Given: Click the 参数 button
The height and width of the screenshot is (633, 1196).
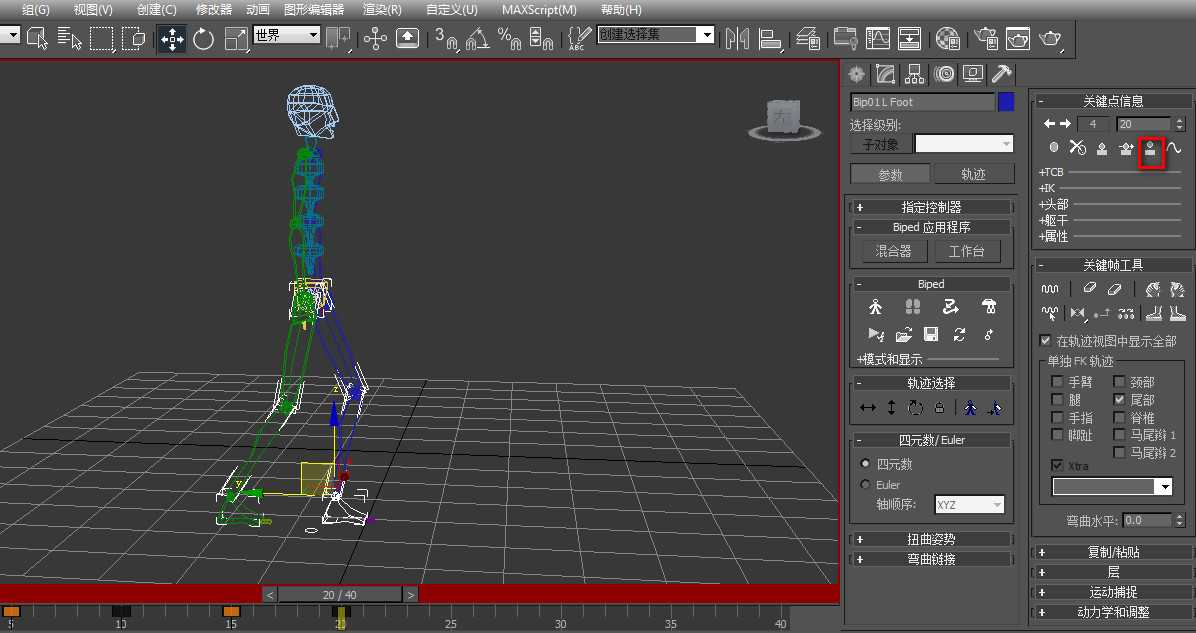Looking at the screenshot, I should 890,175.
